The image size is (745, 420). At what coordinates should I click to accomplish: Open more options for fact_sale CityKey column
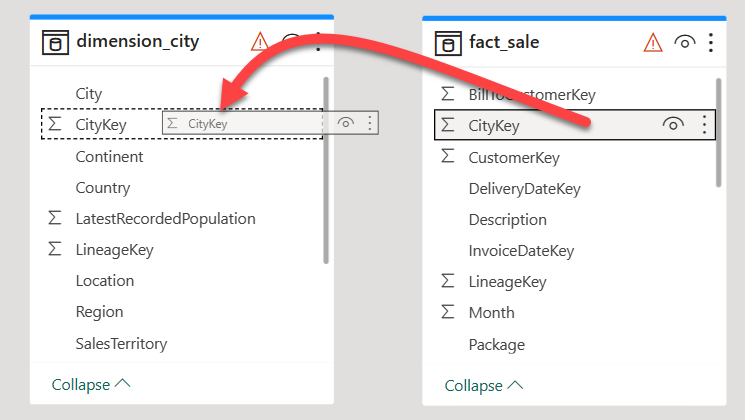[704, 125]
